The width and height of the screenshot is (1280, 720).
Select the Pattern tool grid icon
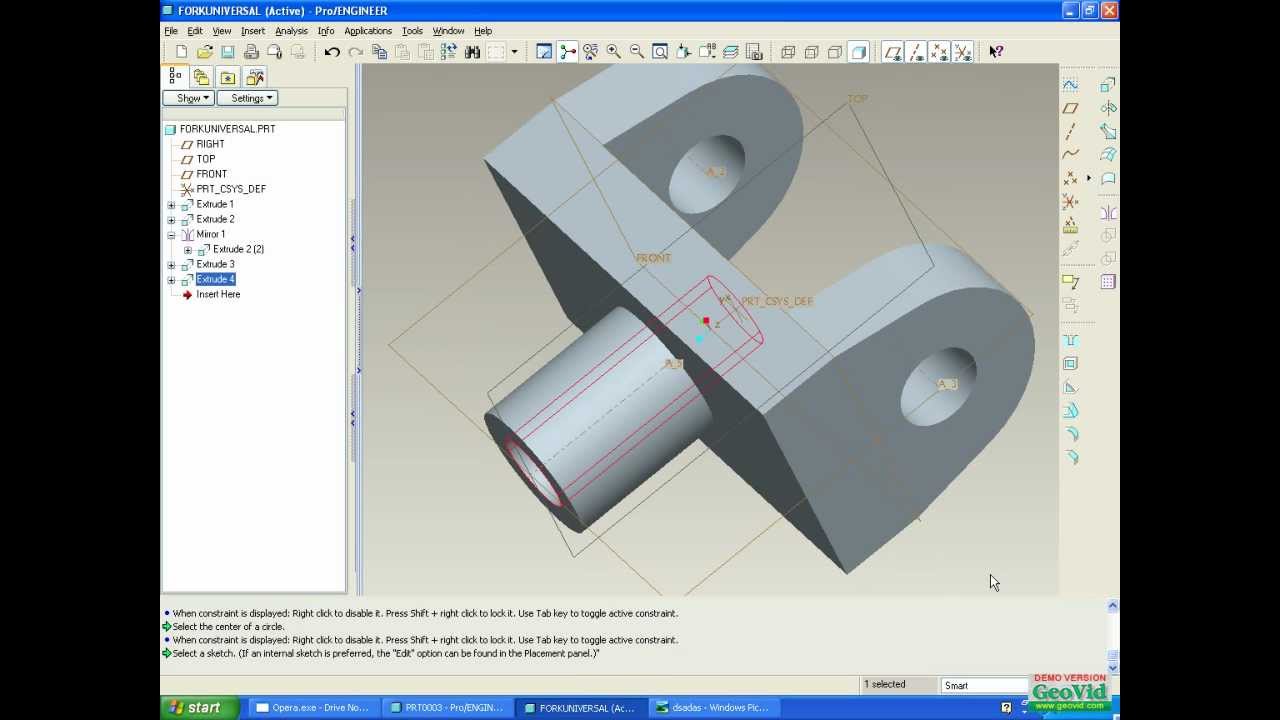click(x=1108, y=282)
